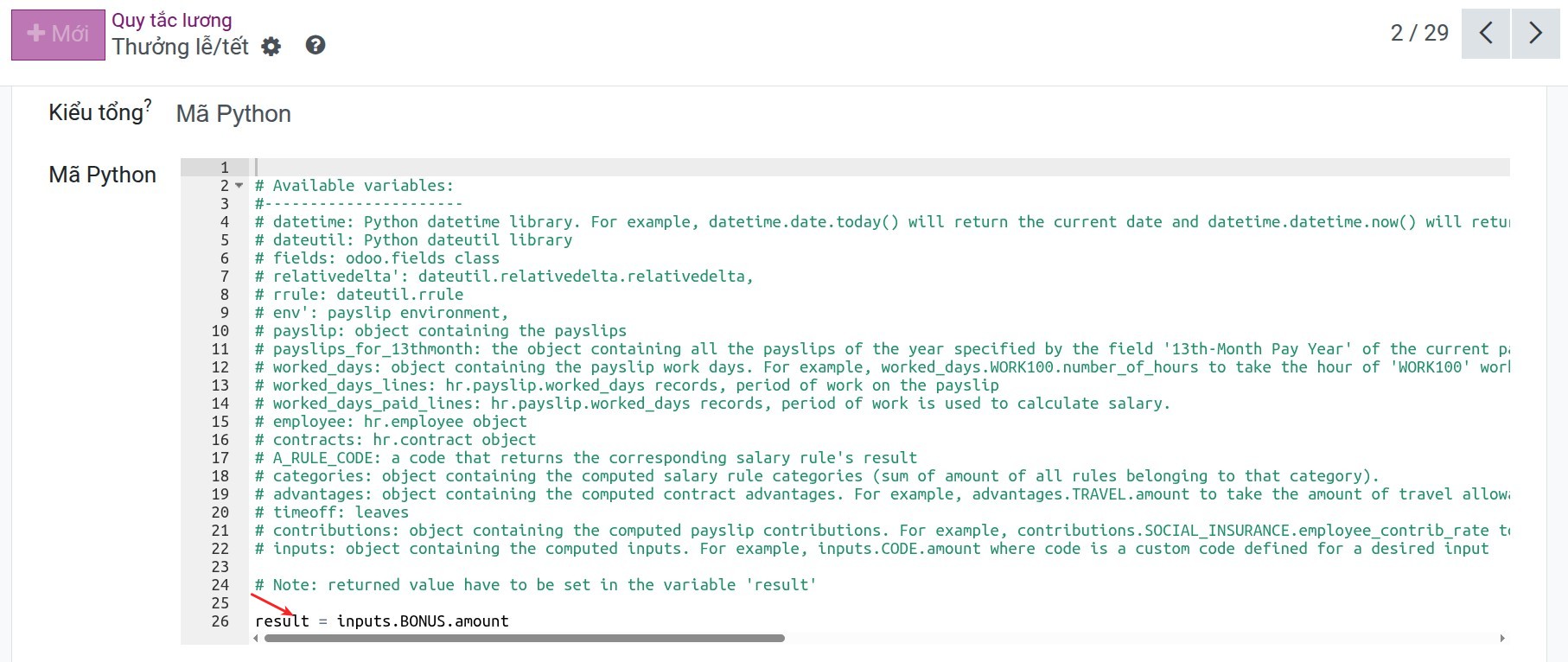This screenshot has width=1568, height=662.
Task: Click line number 24 in the gutter
Action: (x=220, y=585)
